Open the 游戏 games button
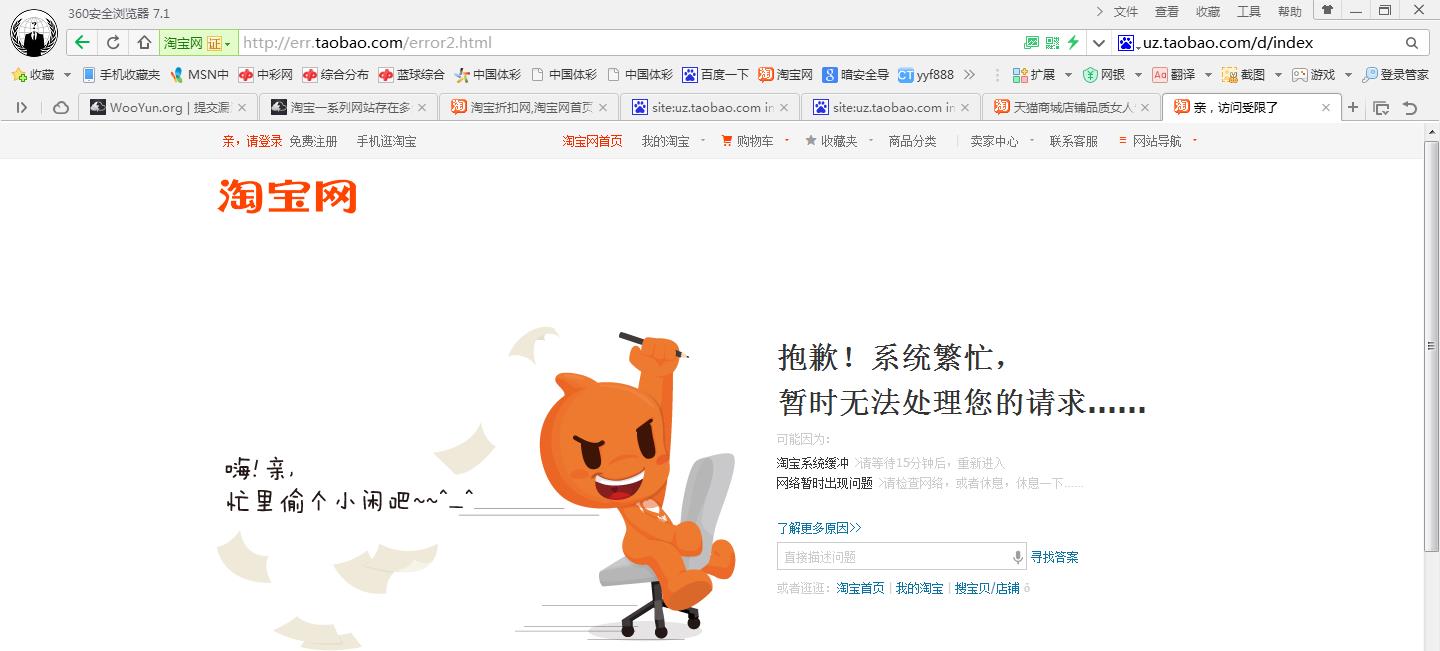The height and width of the screenshot is (651, 1440). [x=1313, y=74]
